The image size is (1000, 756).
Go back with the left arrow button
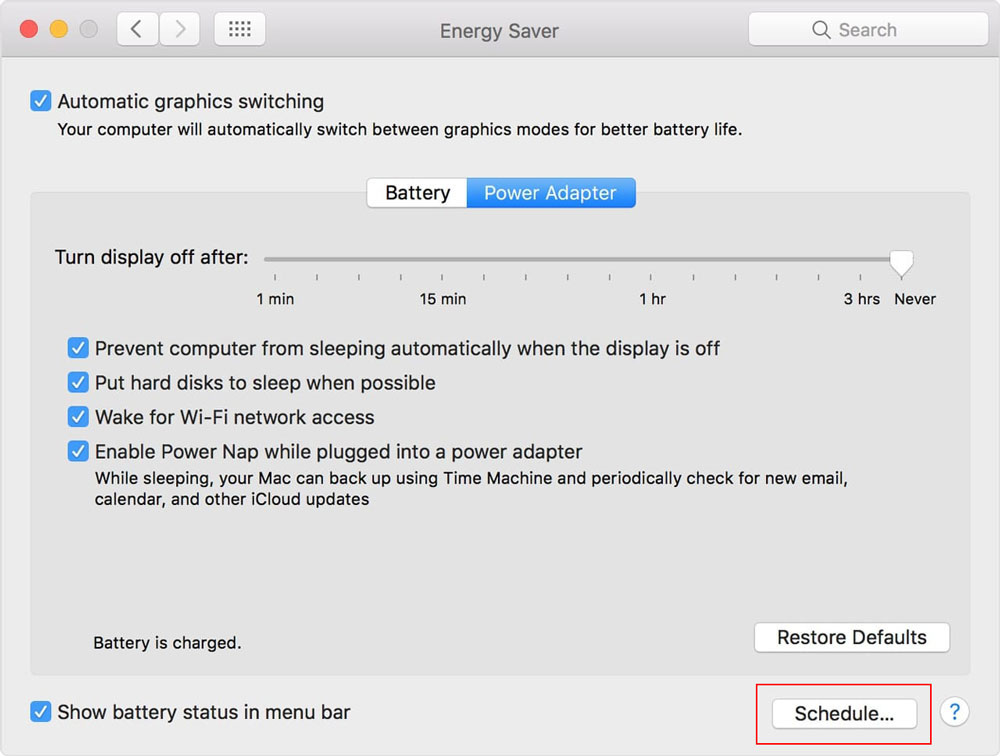tap(137, 30)
